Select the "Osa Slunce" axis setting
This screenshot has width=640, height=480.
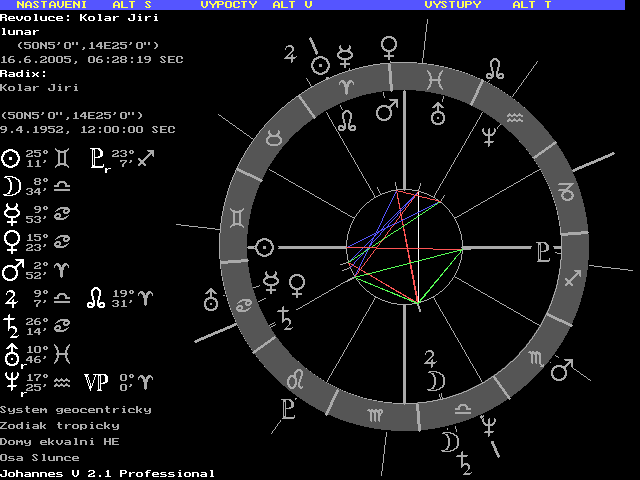pos(40,457)
